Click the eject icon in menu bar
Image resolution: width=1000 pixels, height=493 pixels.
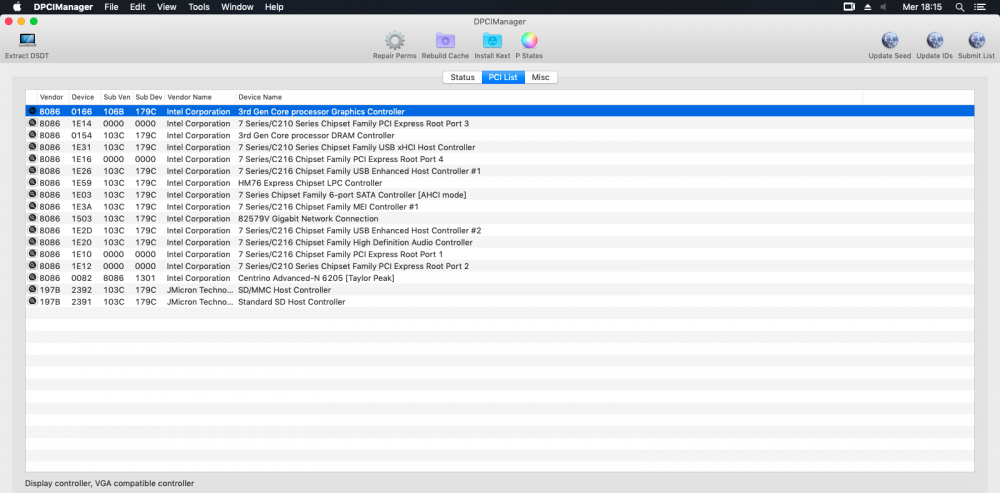867,7
